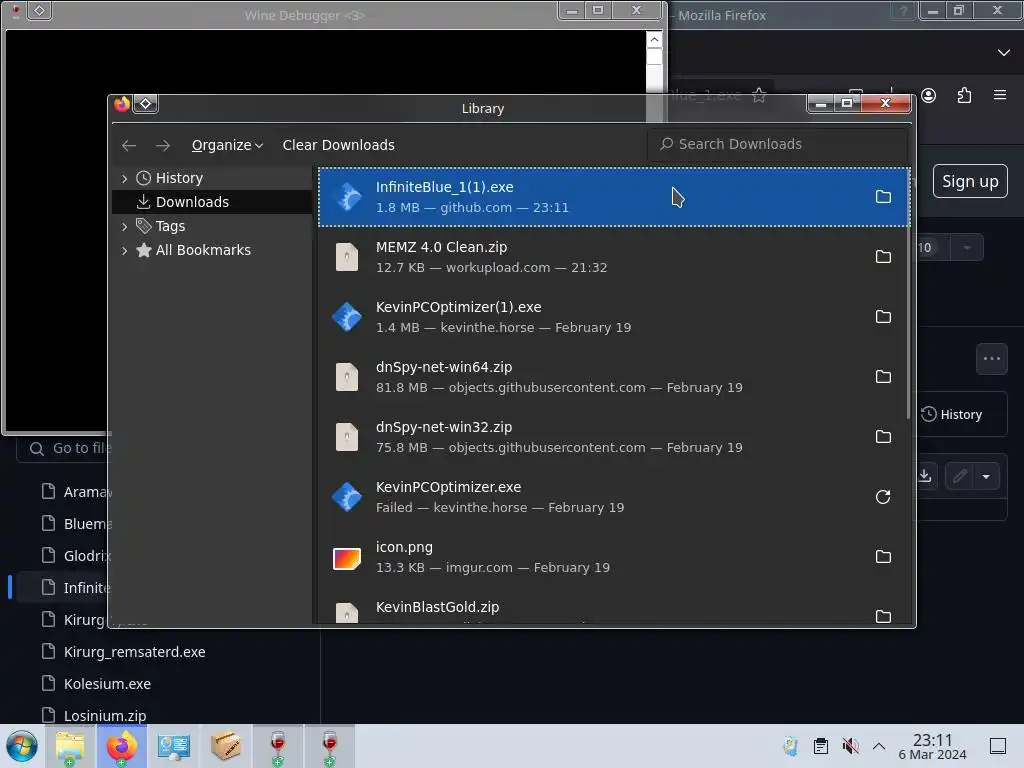Select the icon.png download row

click(x=614, y=557)
